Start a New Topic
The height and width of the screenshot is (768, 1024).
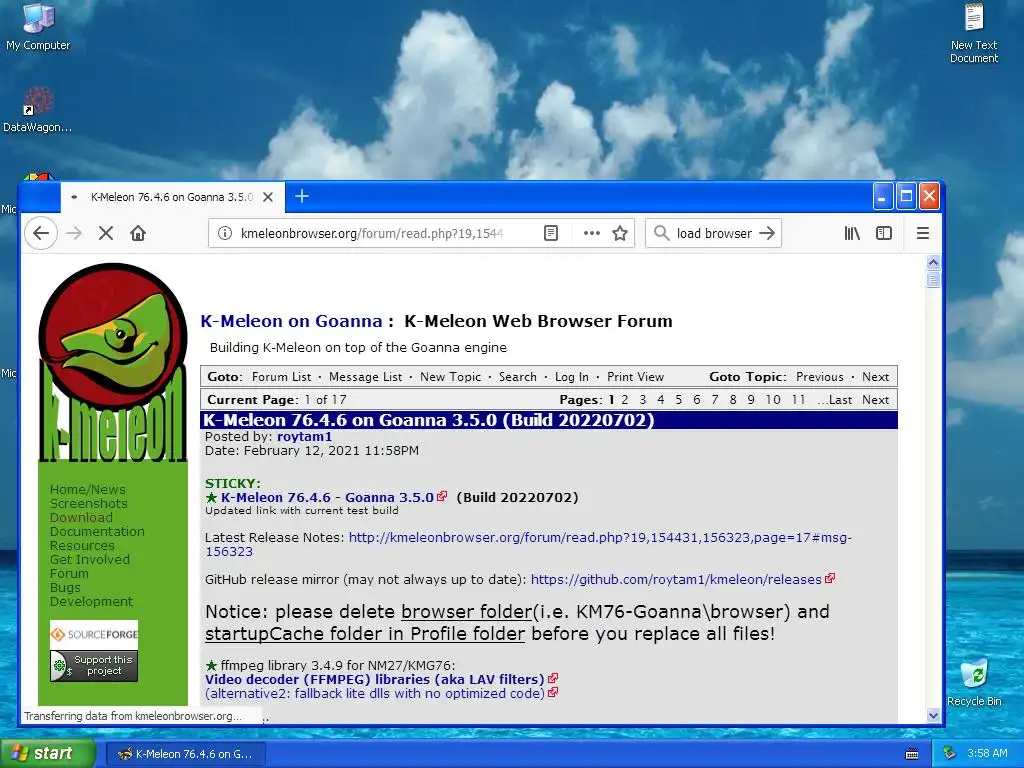click(x=451, y=377)
